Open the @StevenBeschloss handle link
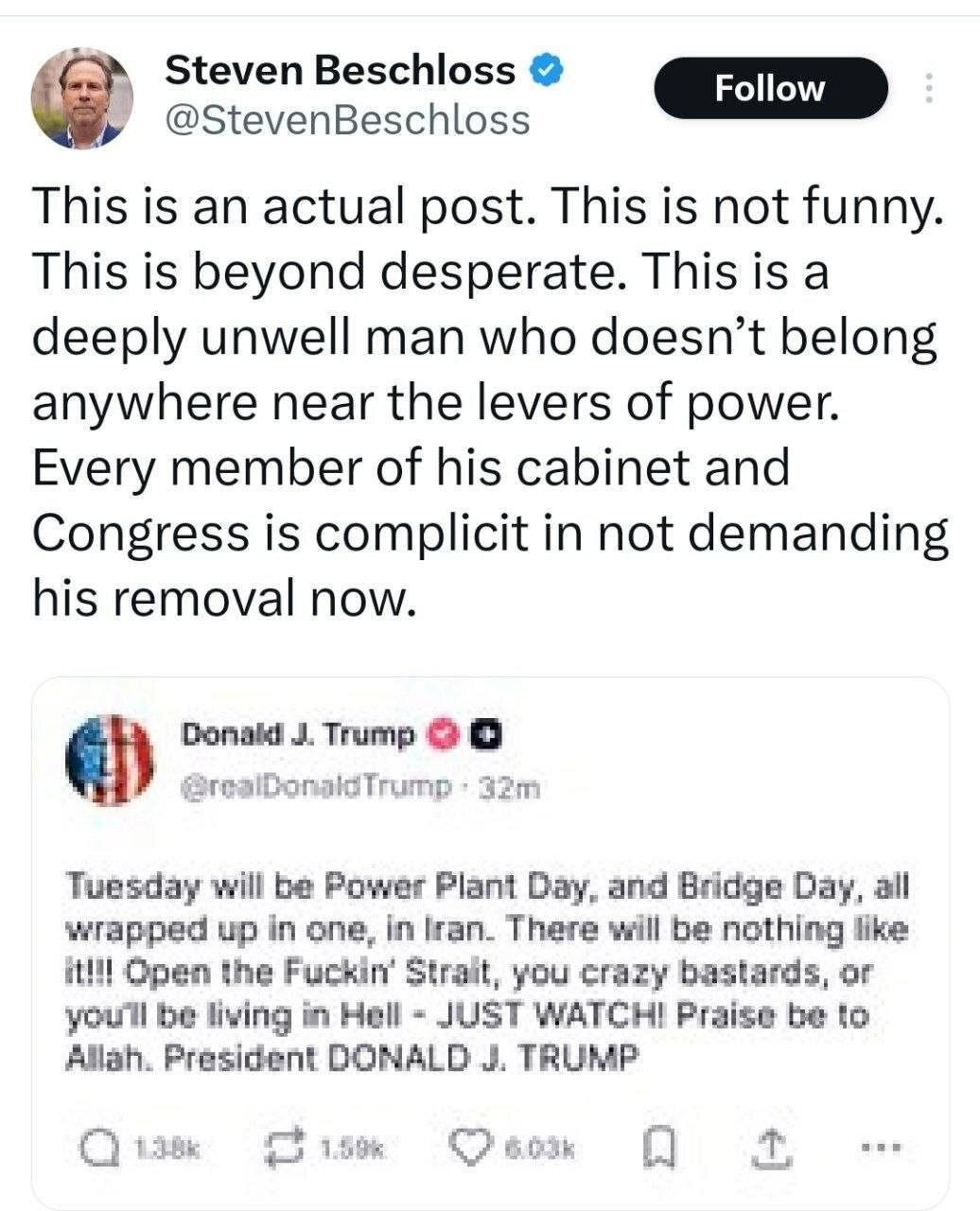Viewport: 980px width, 1211px height. pyautogui.click(x=347, y=120)
